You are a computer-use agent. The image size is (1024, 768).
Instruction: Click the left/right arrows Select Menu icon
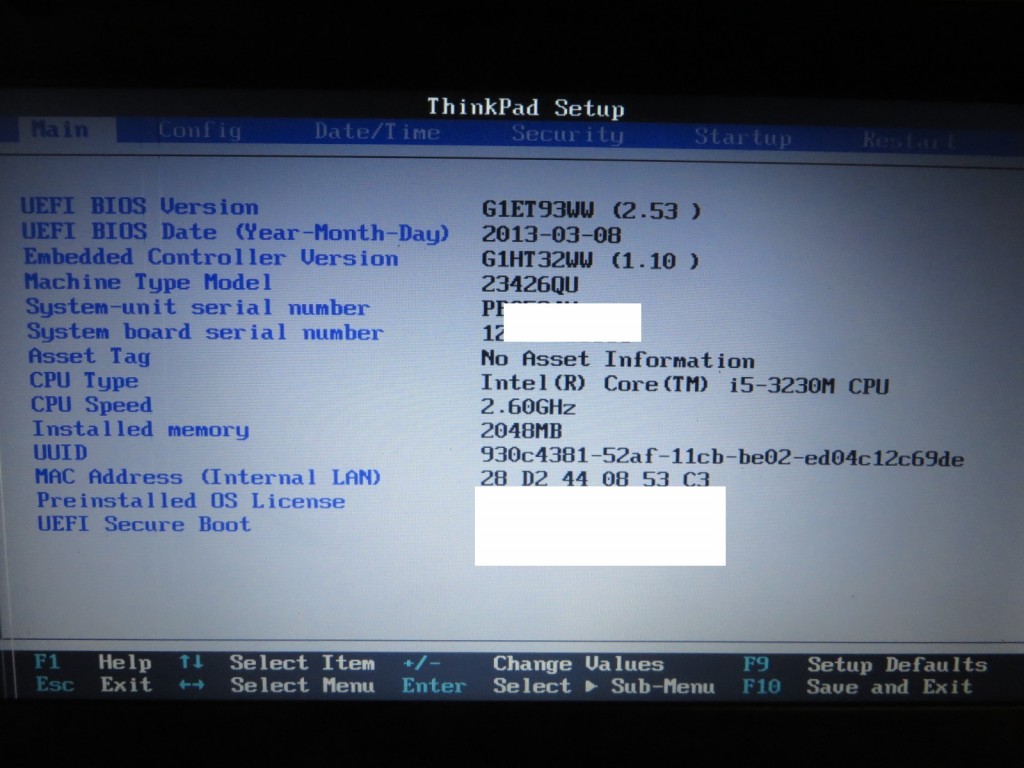coord(190,685)
